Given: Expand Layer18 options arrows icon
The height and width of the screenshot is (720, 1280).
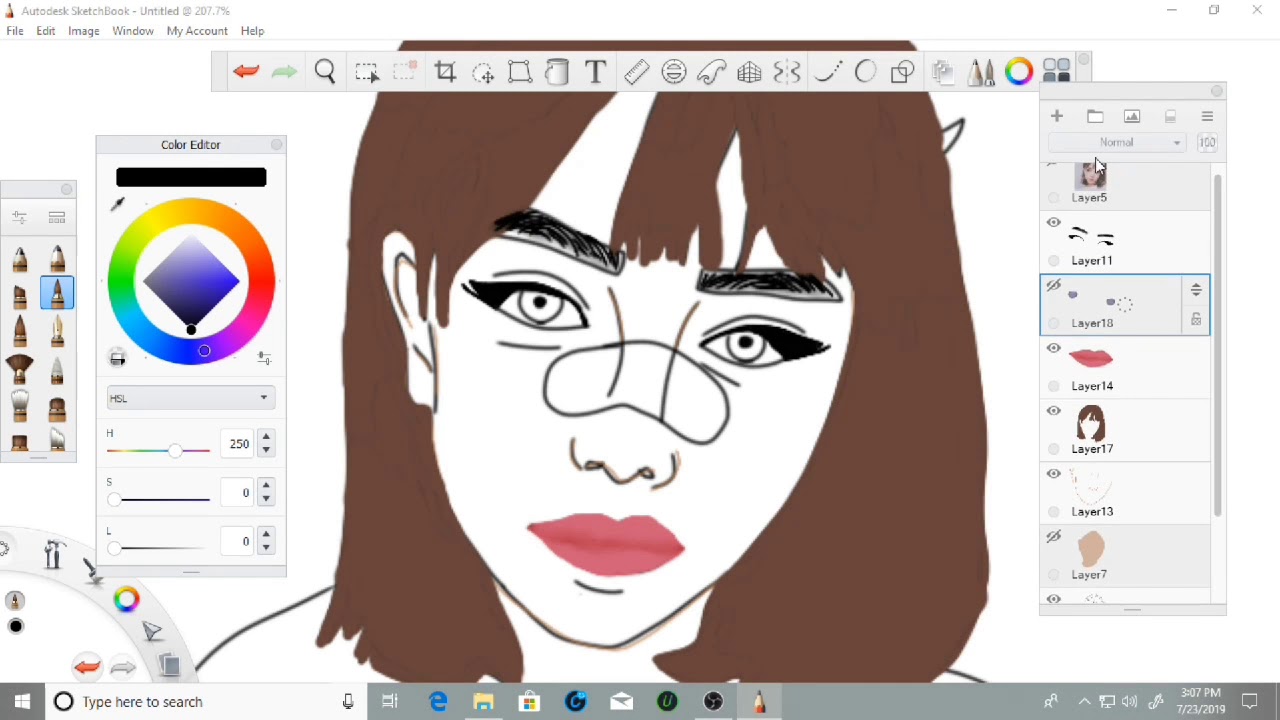Looking at the screenshot, I should coord(1196,290).
